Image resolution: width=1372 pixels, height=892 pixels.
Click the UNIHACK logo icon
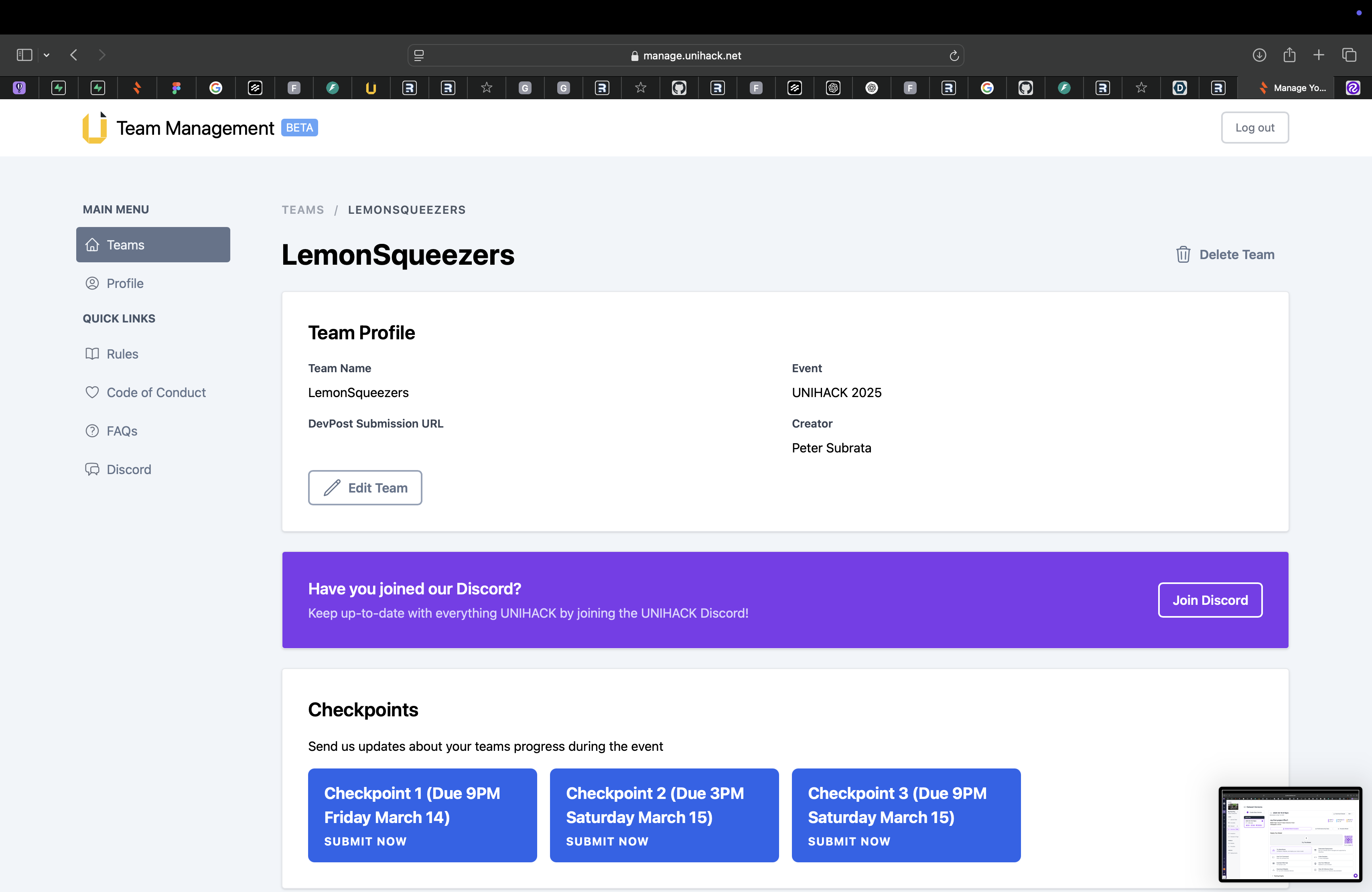point(95,128)
